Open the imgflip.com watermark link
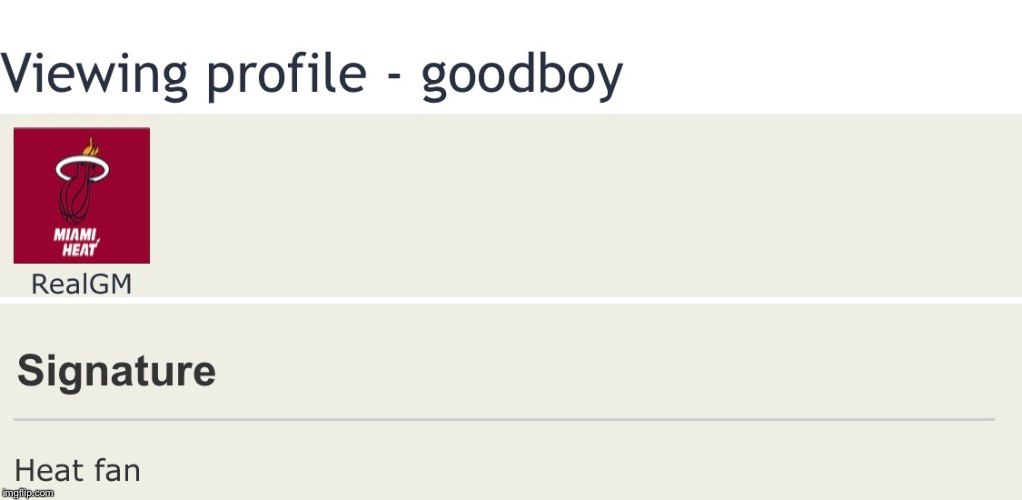 pyautogui.click(x=27, y=493)
